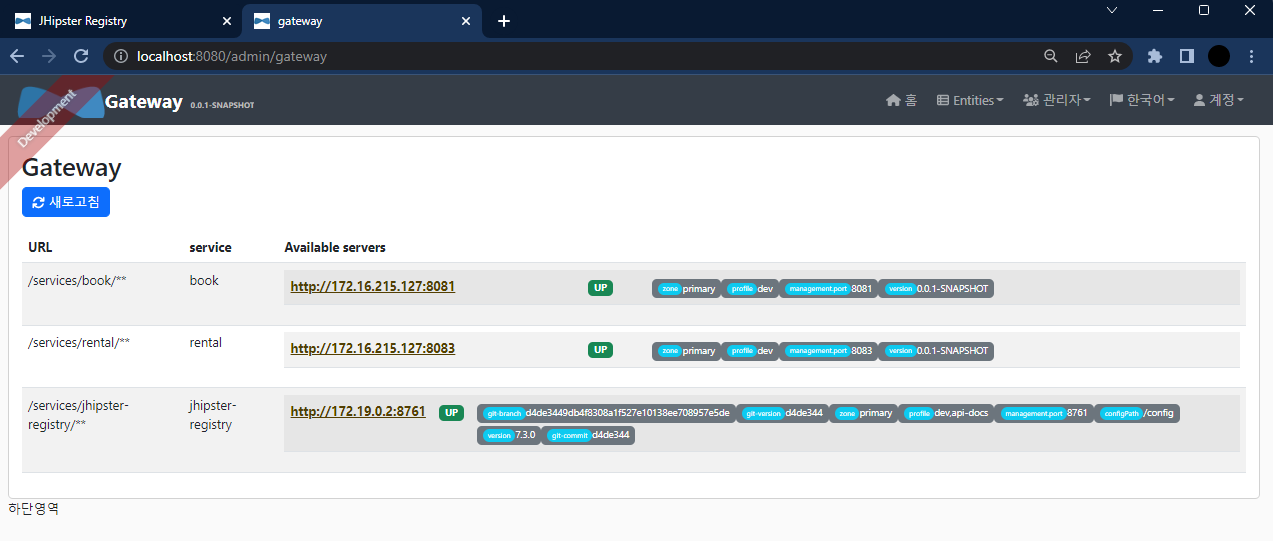Click the zone primary badge in book row
The width and height of the screenshot is (1273, 541).
point(686,288)
